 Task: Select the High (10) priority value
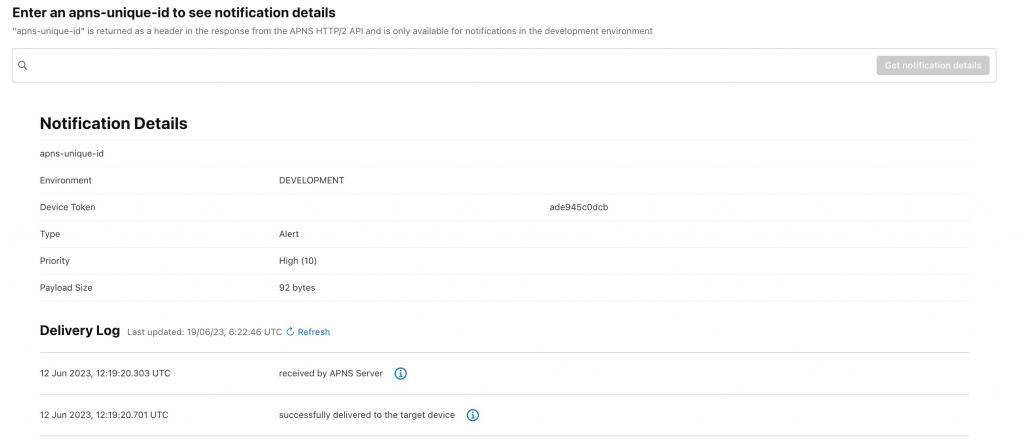click(298, 261)
